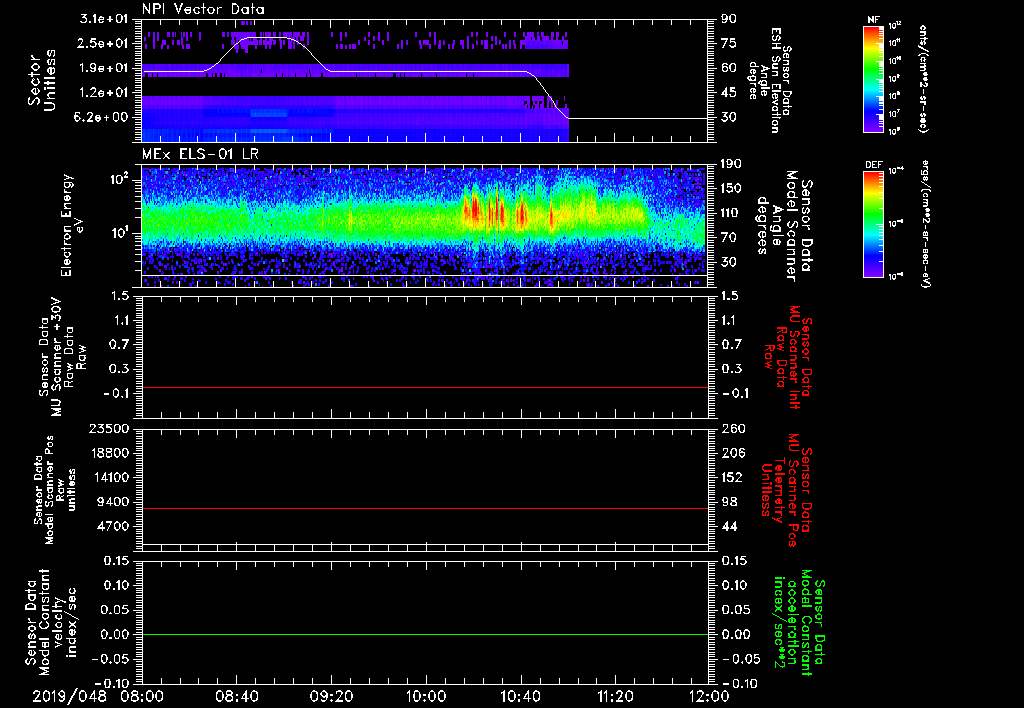
Task: Click the green constant velocity line
Action: pos(425,634)
